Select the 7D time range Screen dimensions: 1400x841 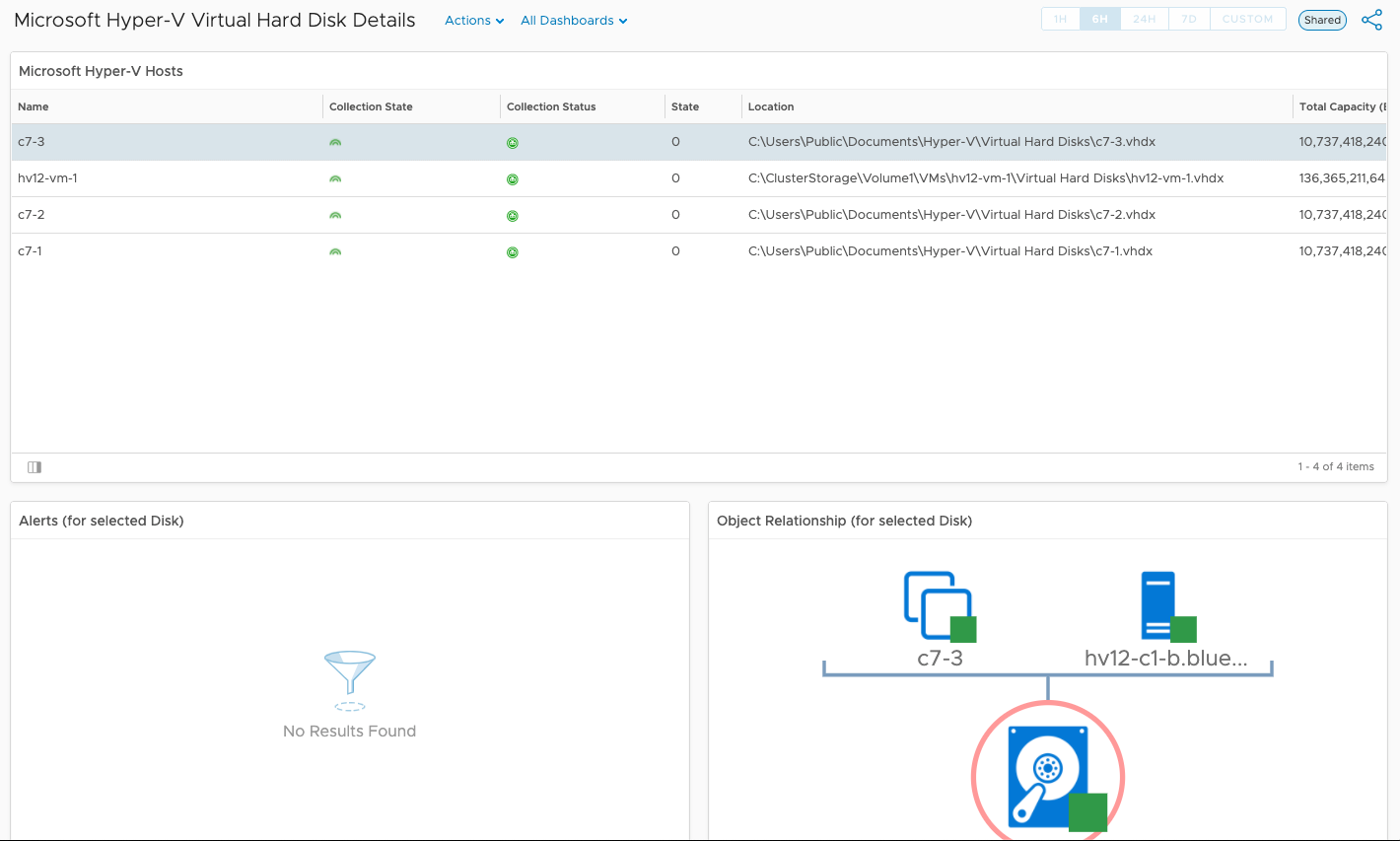1189,19
